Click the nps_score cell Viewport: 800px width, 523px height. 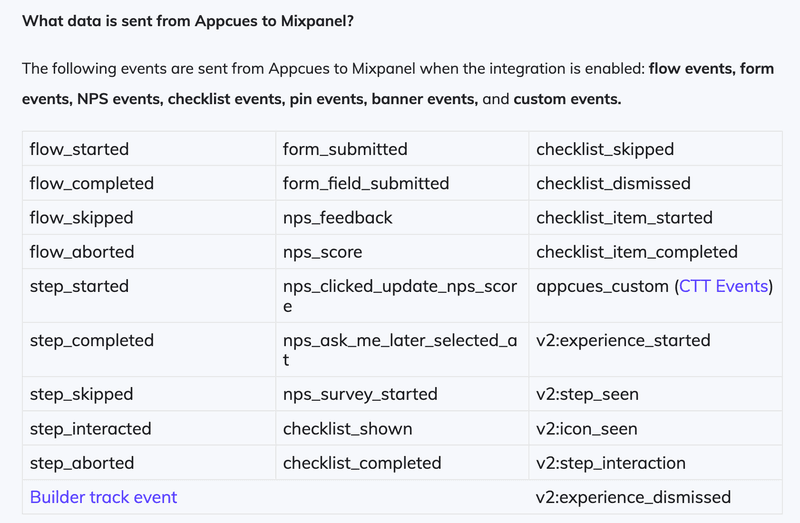click(x=402, y=252)
